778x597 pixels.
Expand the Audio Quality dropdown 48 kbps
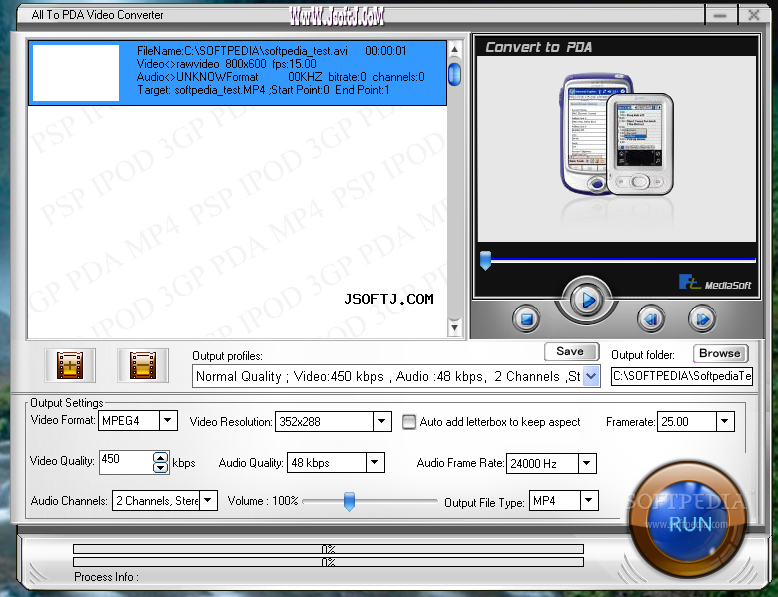click(x=375, y=463)
